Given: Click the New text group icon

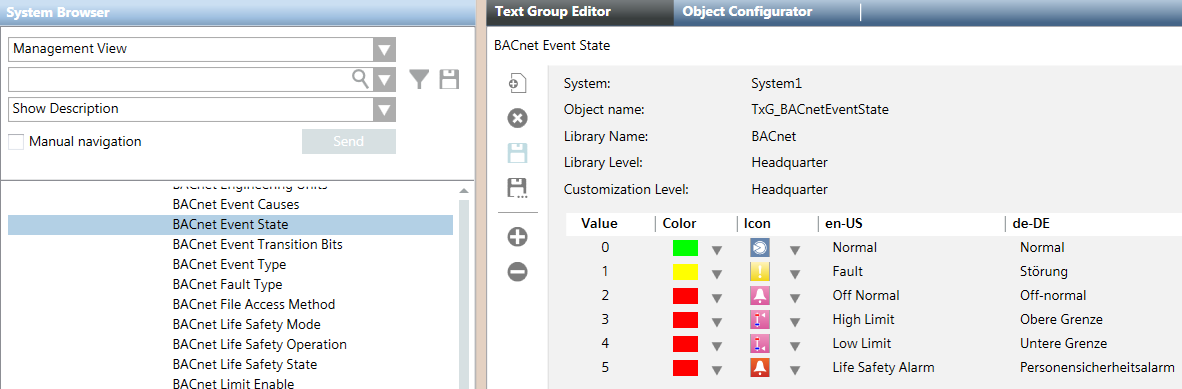Looking at the screenshot, I should pyautogui.click(x=517, y=84).
